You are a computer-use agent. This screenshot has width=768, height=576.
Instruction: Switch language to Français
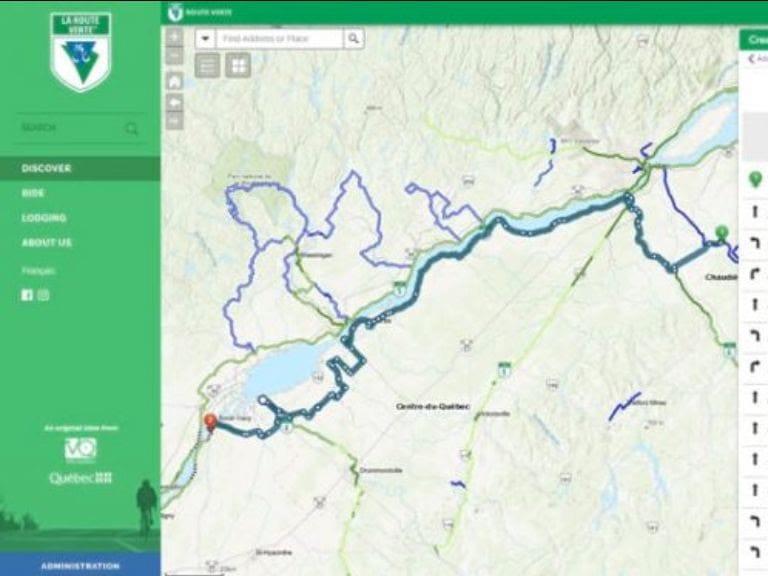tap(38, 271)
